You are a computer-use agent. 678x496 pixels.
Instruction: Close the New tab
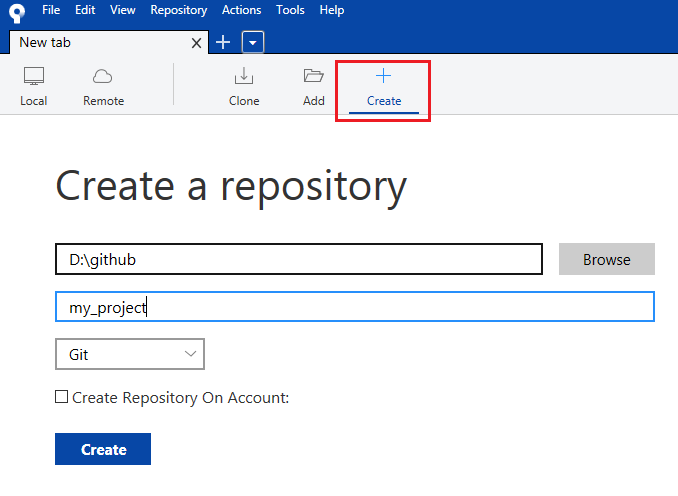pyautogui.click(x=197, y=43)
